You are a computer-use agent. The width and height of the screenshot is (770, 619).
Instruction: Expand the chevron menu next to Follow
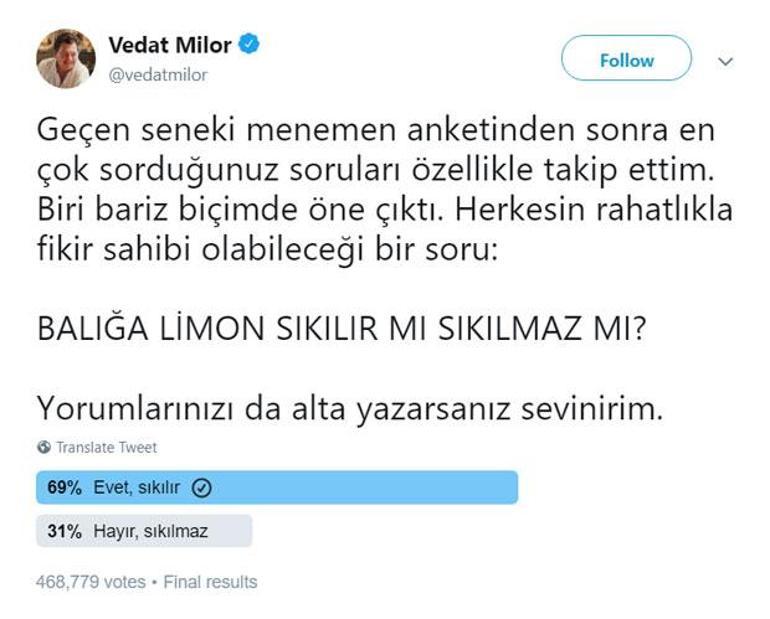tap(727, 60)
